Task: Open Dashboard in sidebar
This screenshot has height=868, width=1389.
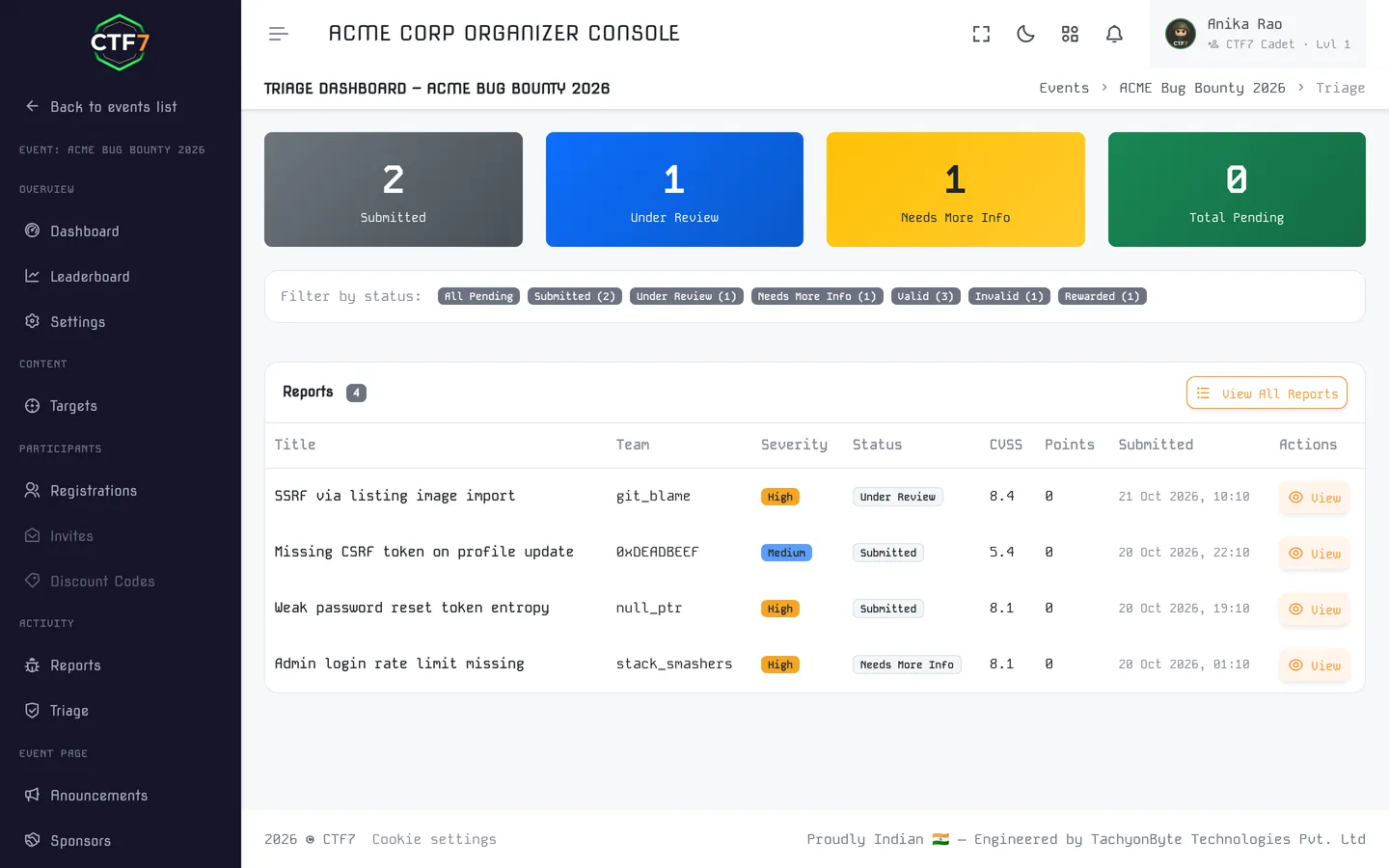Action: click(x=72, y=231)
